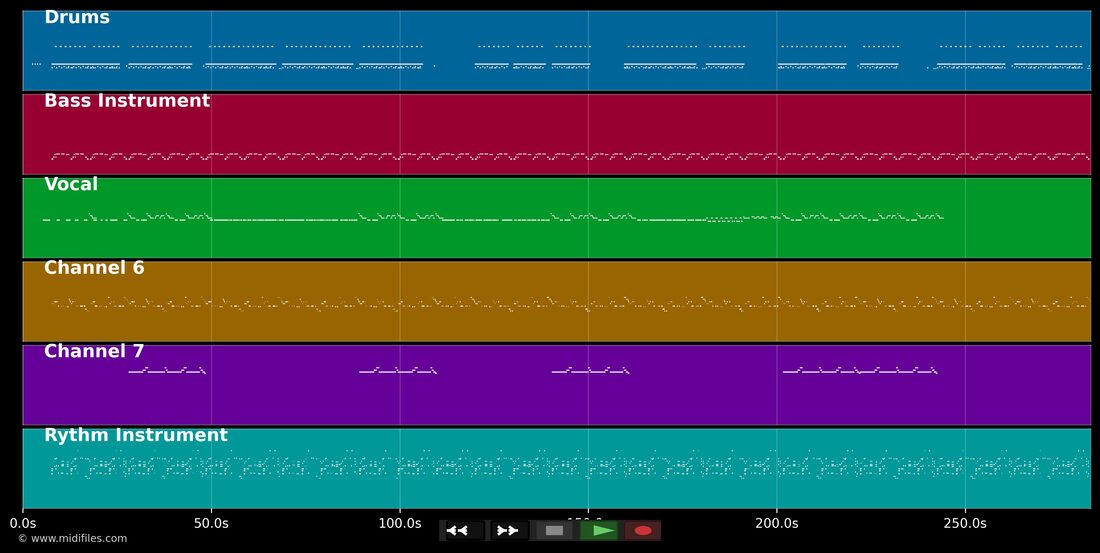Stop playback with the square stop button

[554, 531]
